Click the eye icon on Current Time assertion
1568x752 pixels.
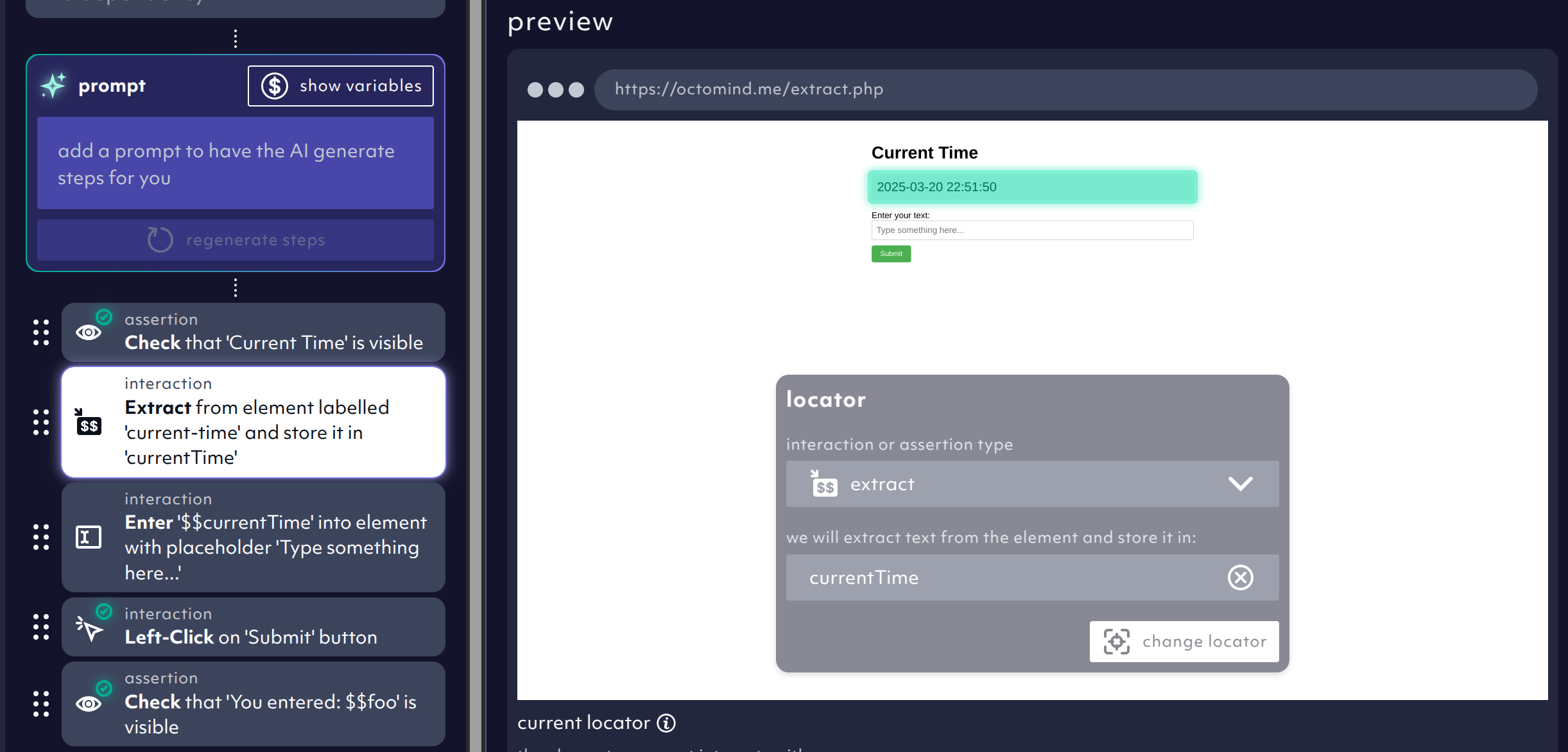(x=89, y=332)
